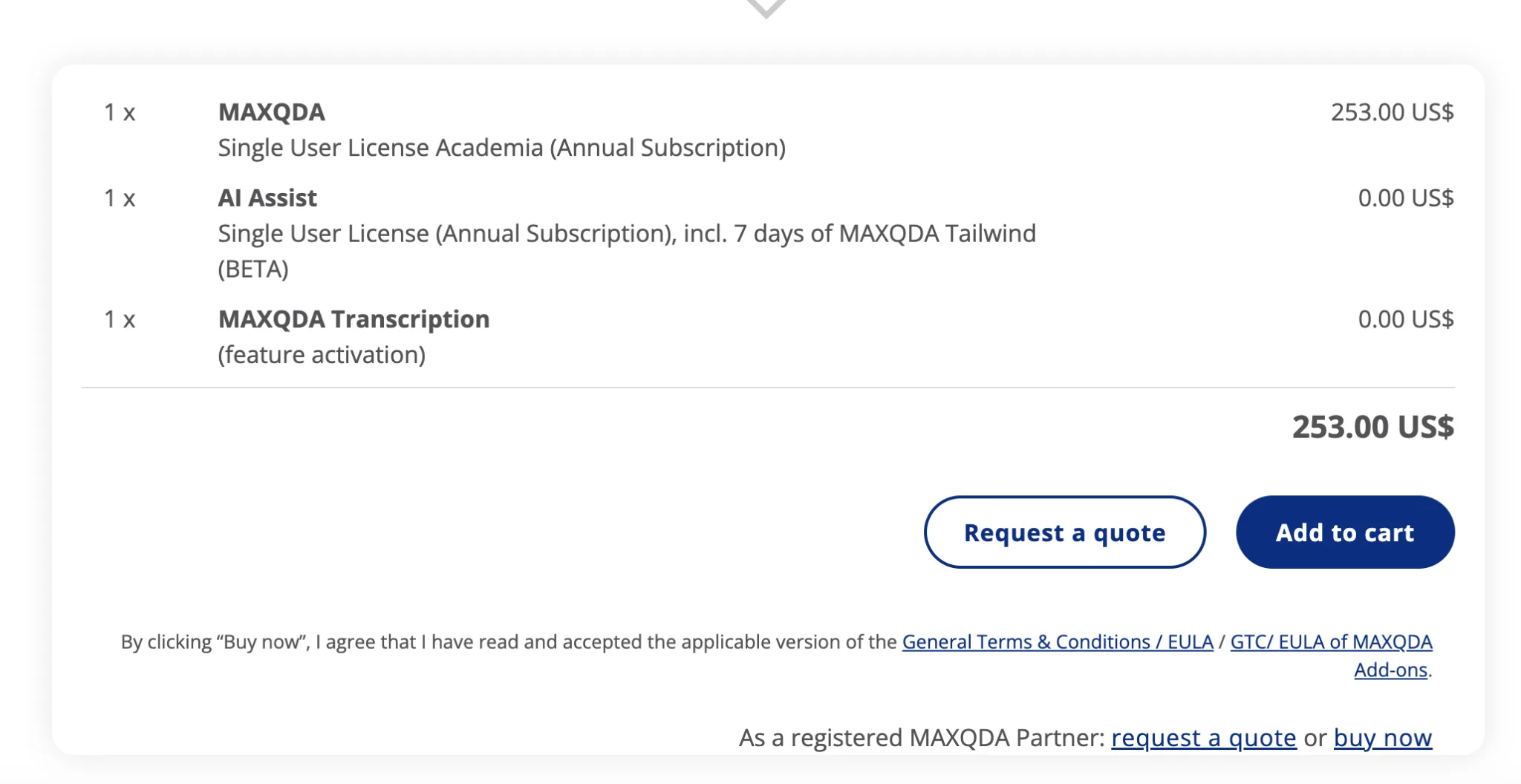1521x784 pixels.
Task: Click the Single User License Academia description
Action: click(x=502, y=148)
